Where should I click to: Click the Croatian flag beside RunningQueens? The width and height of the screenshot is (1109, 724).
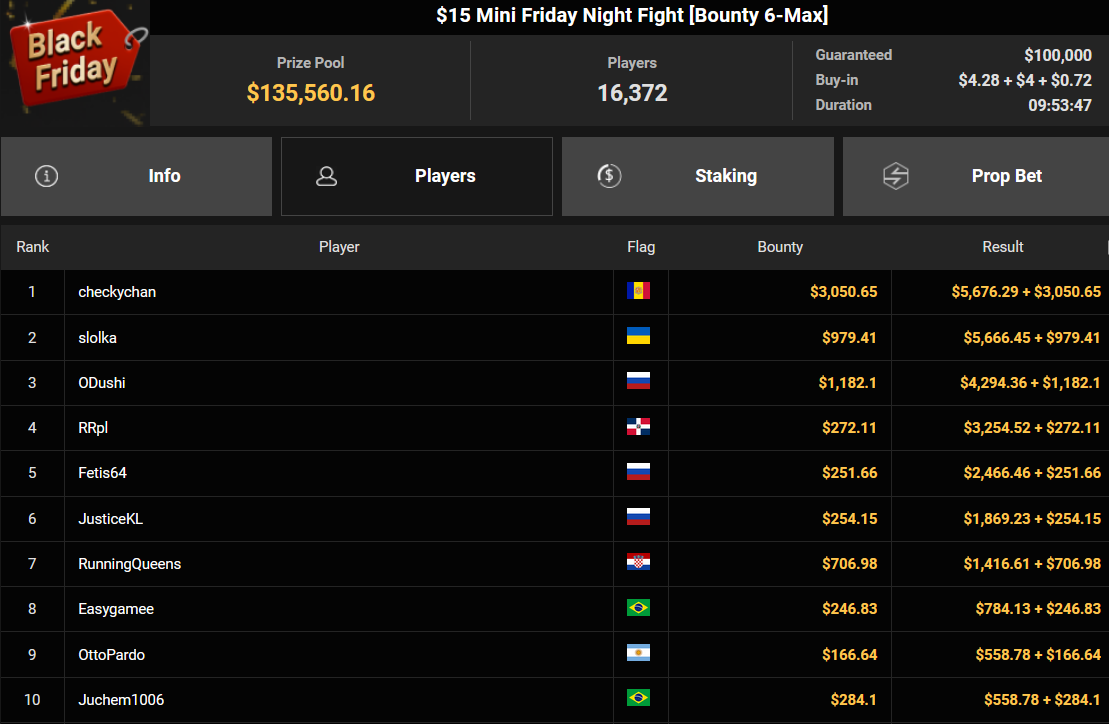tap(638, 563)
